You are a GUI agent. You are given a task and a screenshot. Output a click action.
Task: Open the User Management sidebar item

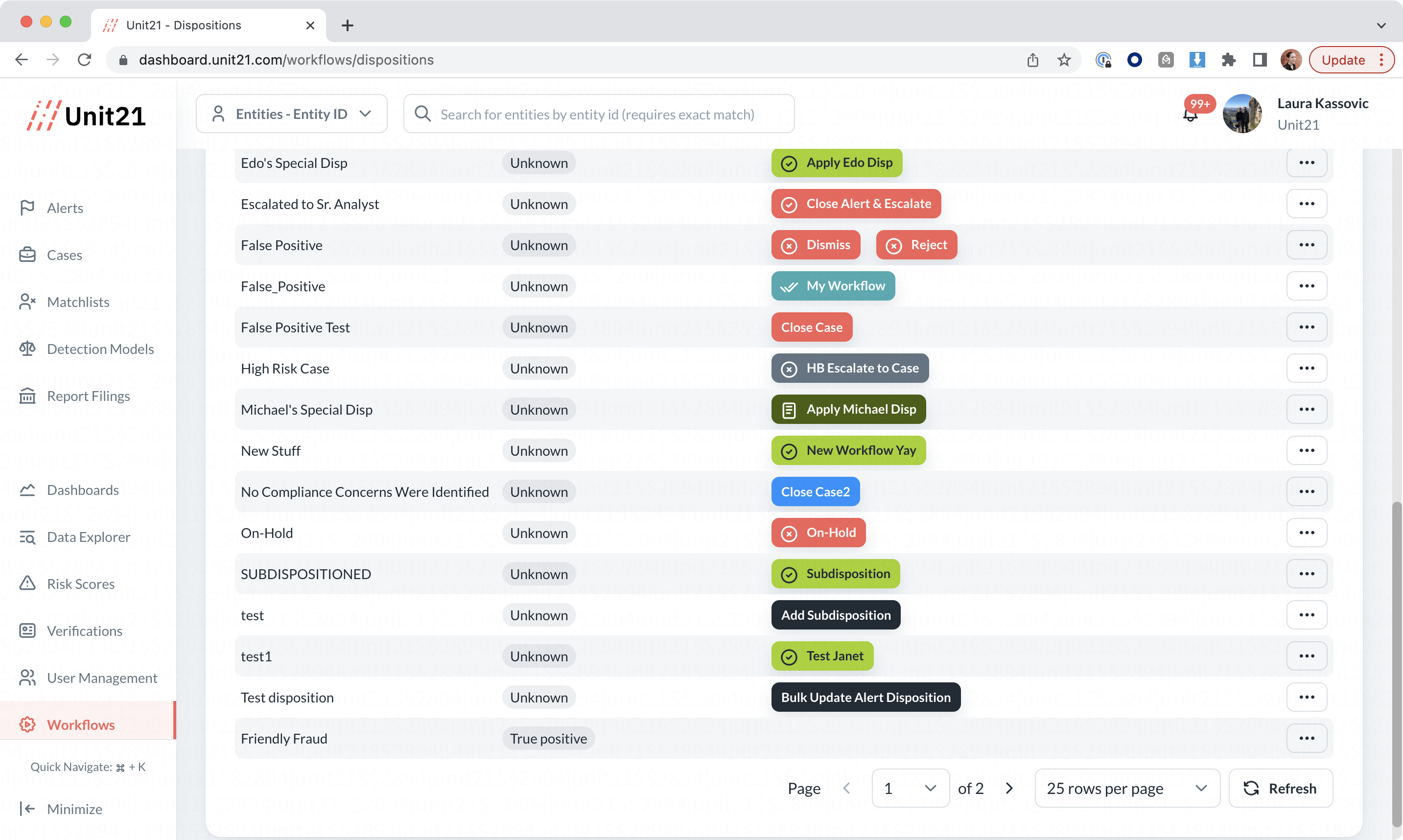(102, 677)
